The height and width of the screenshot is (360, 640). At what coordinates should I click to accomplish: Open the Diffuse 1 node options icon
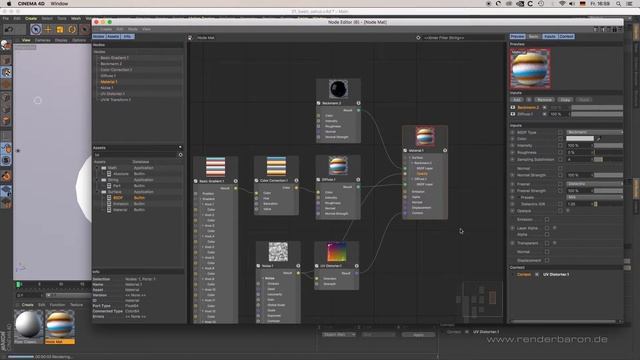(x=358, y=180)
